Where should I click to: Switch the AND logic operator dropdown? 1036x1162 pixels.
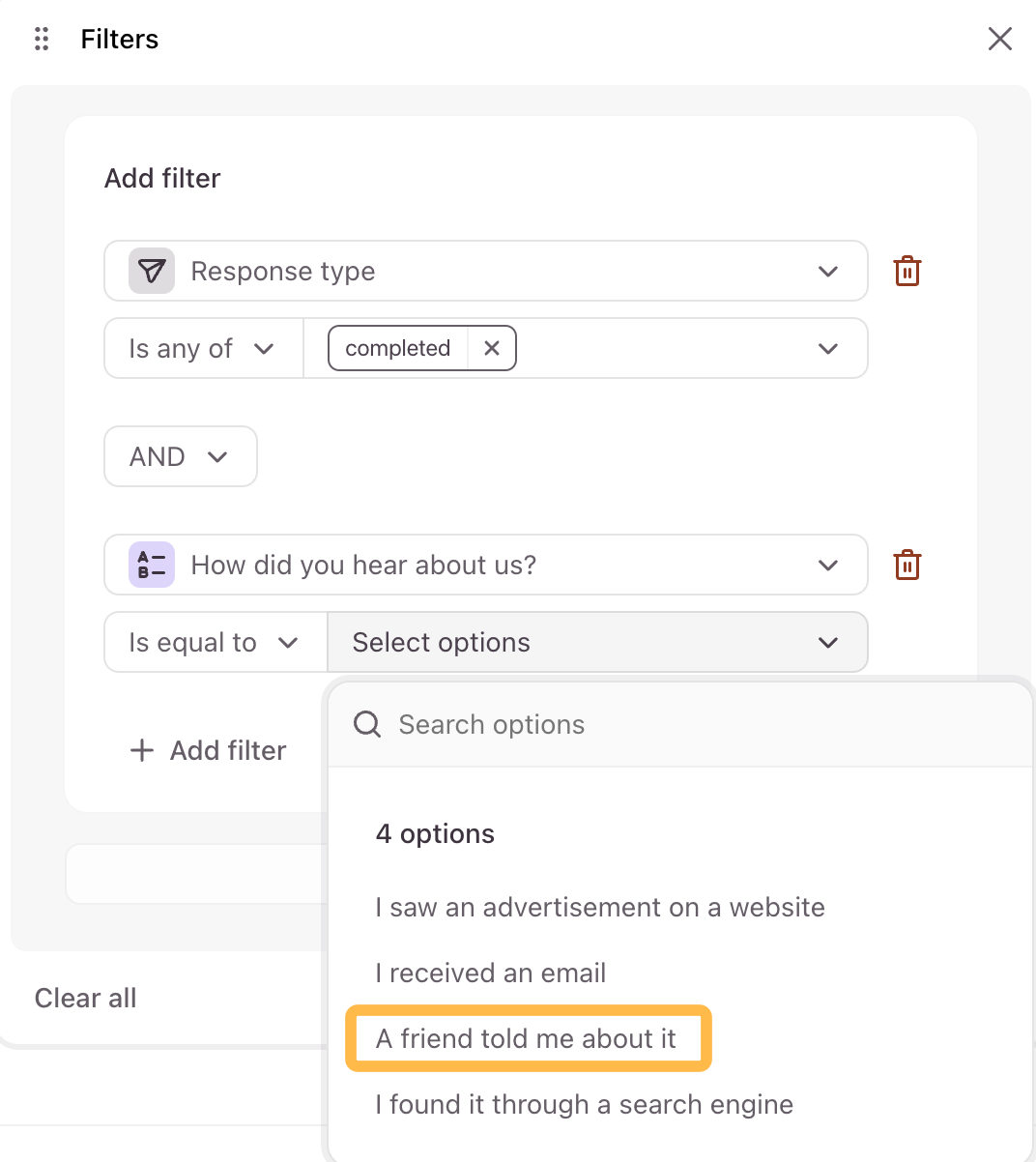180,456
